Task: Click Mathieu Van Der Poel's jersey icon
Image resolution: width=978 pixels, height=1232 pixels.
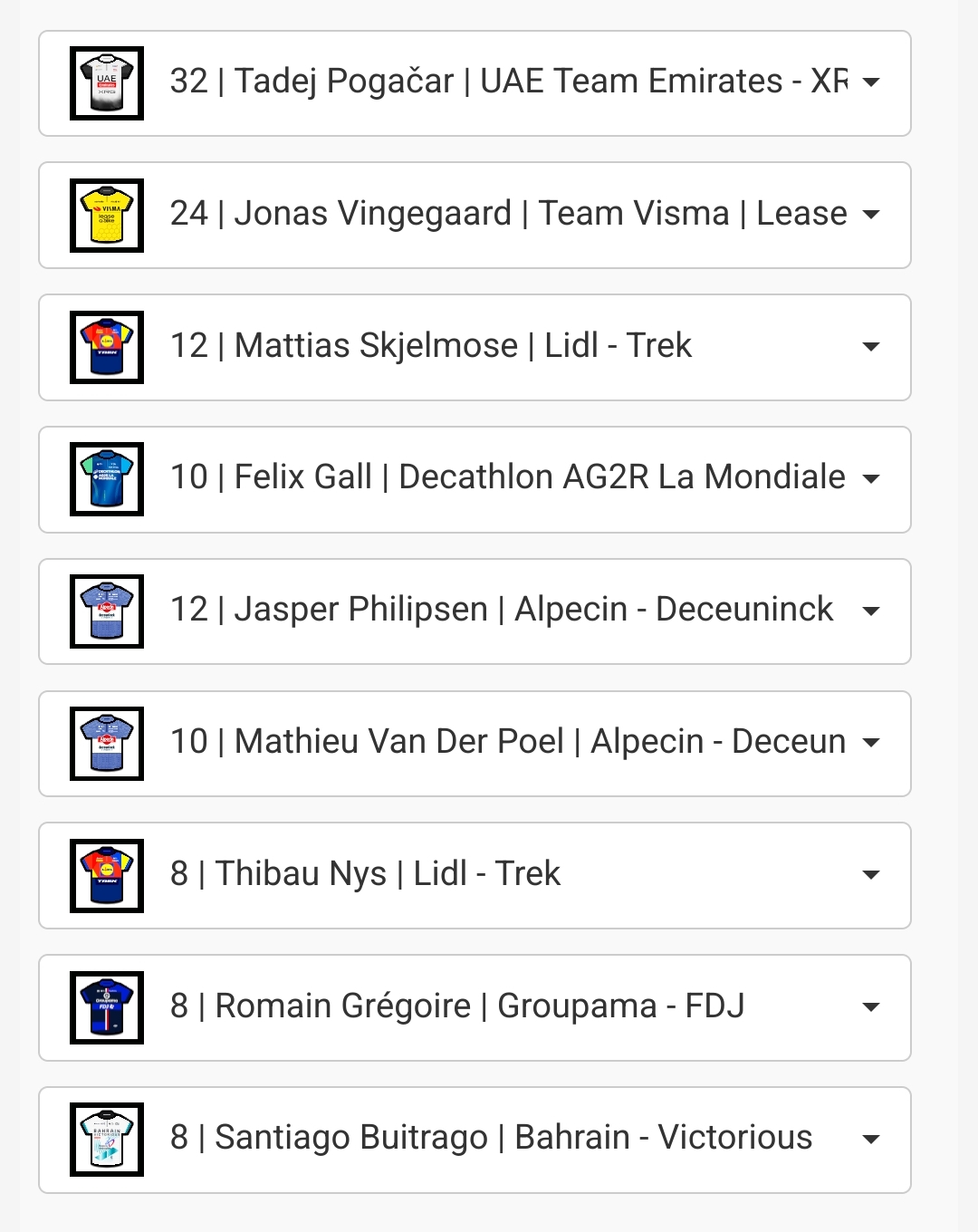Action: click(107, 744)
